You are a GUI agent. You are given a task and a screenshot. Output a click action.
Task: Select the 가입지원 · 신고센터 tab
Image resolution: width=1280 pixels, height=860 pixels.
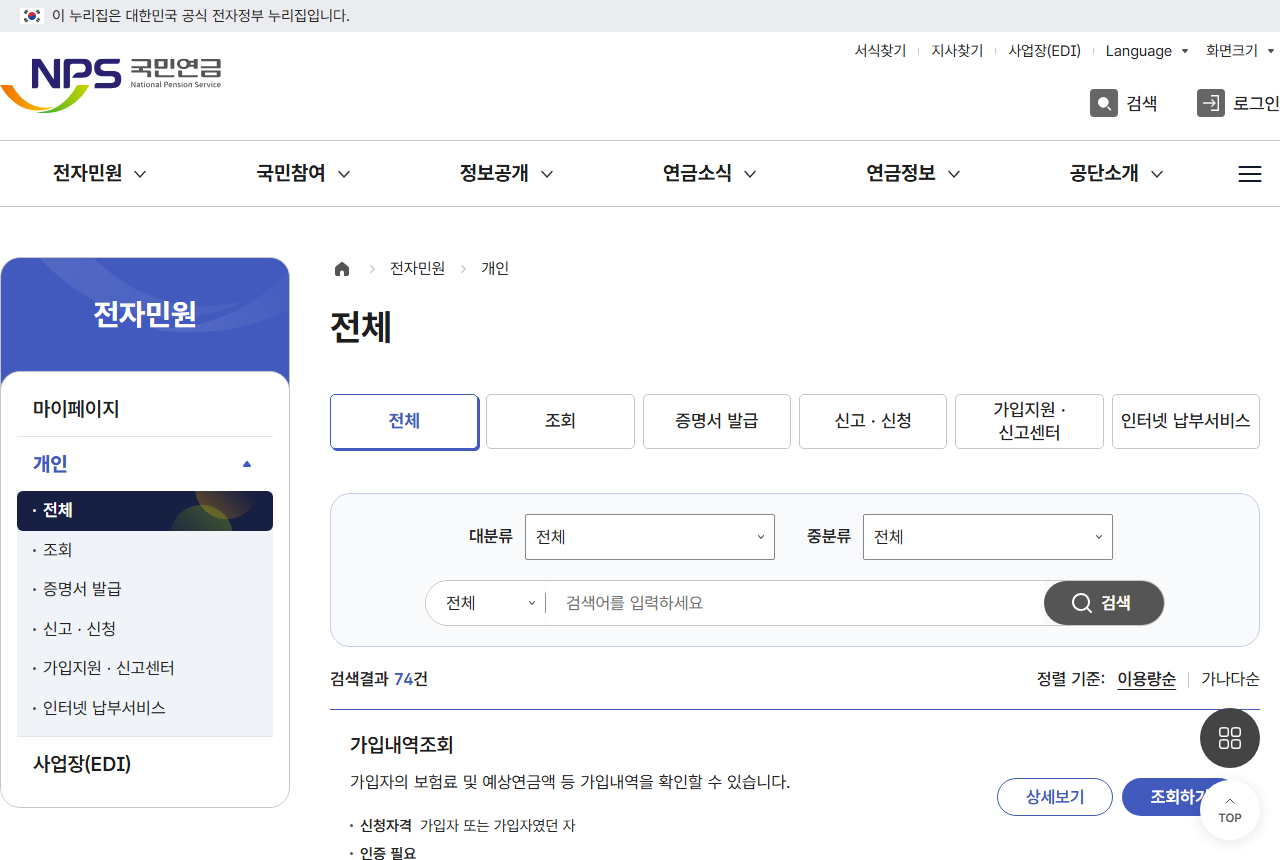click(1029, 421)
